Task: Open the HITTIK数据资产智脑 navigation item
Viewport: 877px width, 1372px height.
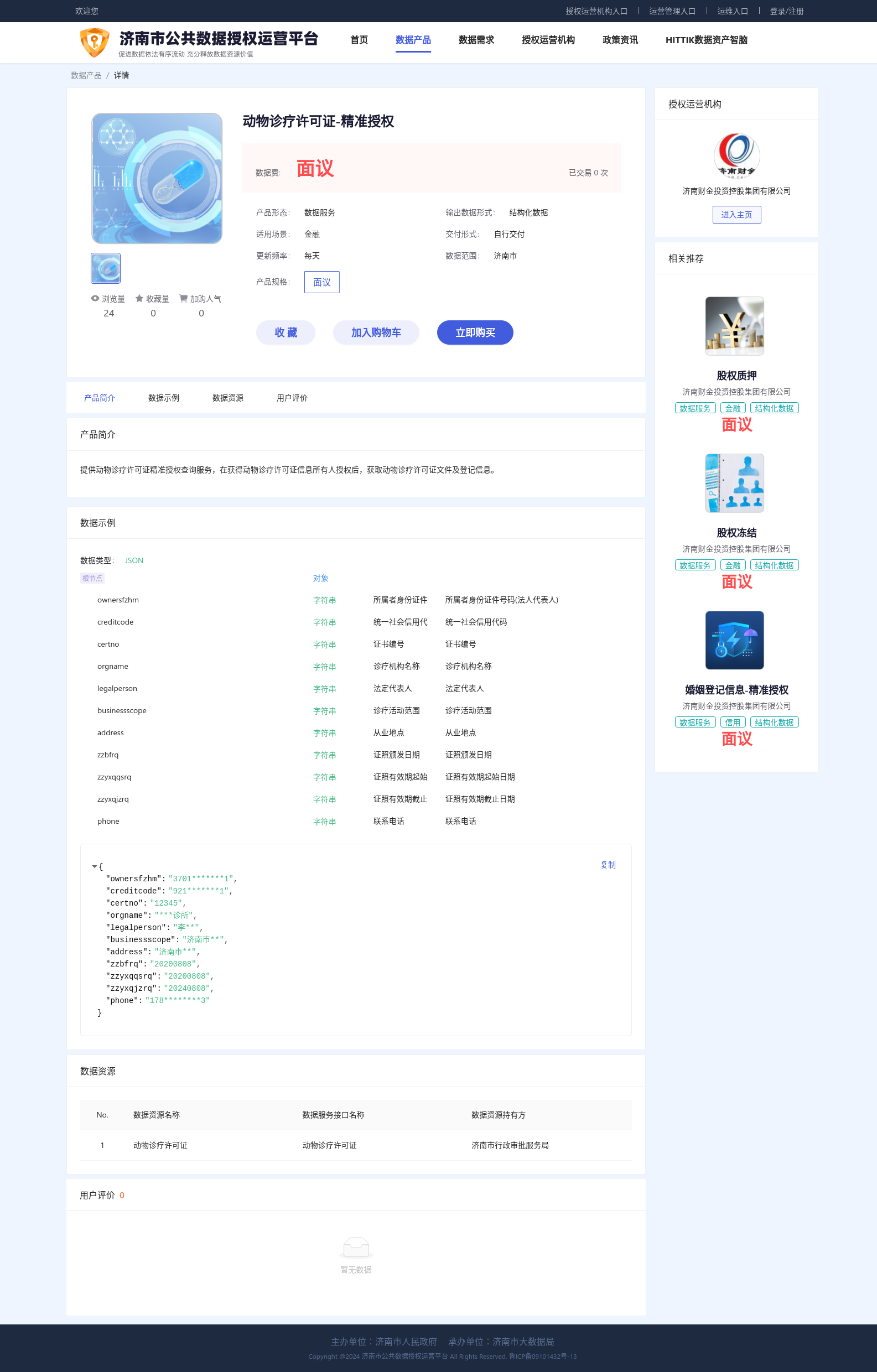Action: coord(707,40)
